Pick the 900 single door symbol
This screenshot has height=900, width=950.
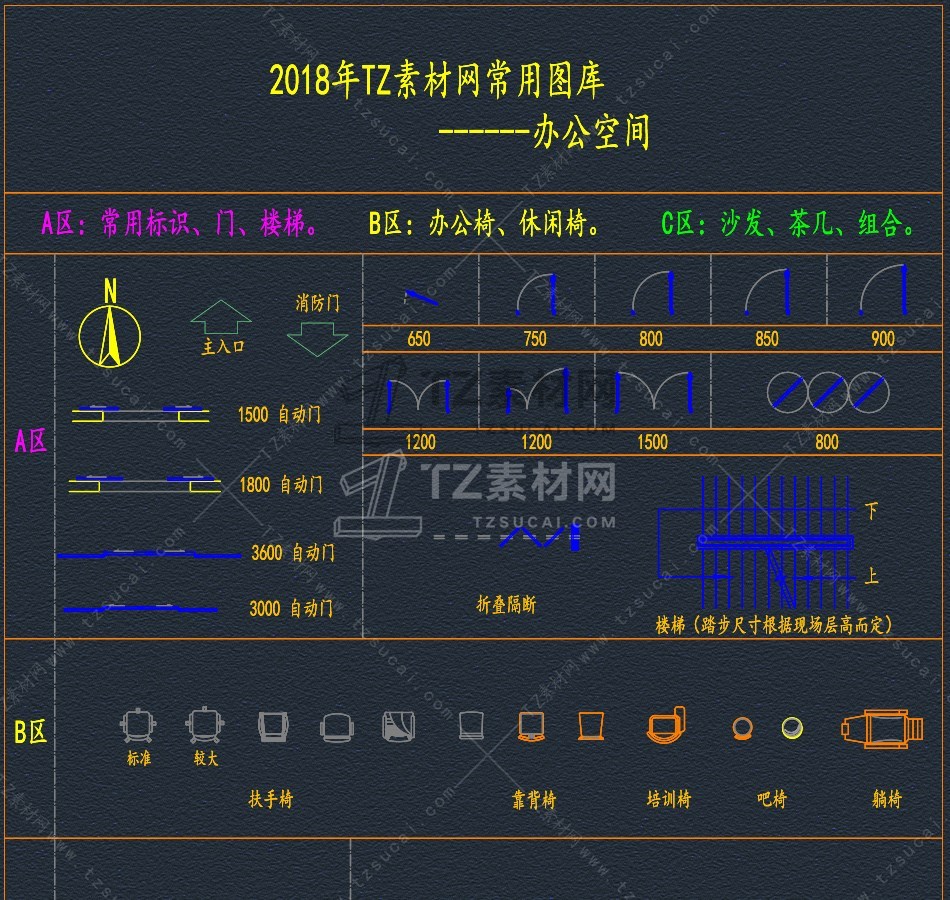pyautogui.click(x=883, y=290)
